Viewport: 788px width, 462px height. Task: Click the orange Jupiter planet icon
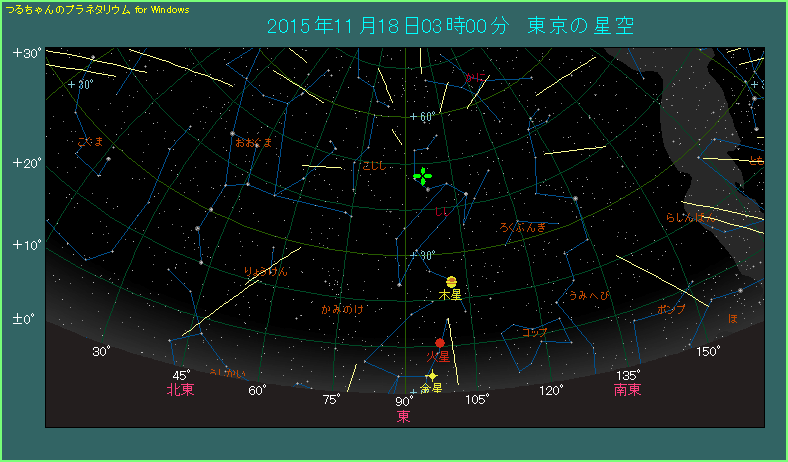coord(452,282)
